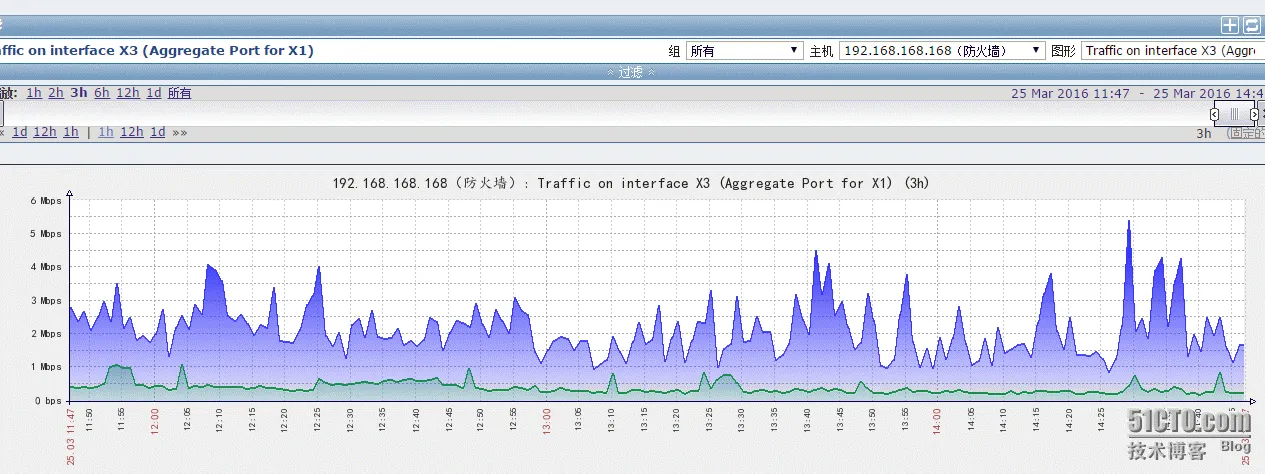Screen dimensions: 1265x474
Task: Click the right arrow on time slider handle
Action: [1254, 114]
